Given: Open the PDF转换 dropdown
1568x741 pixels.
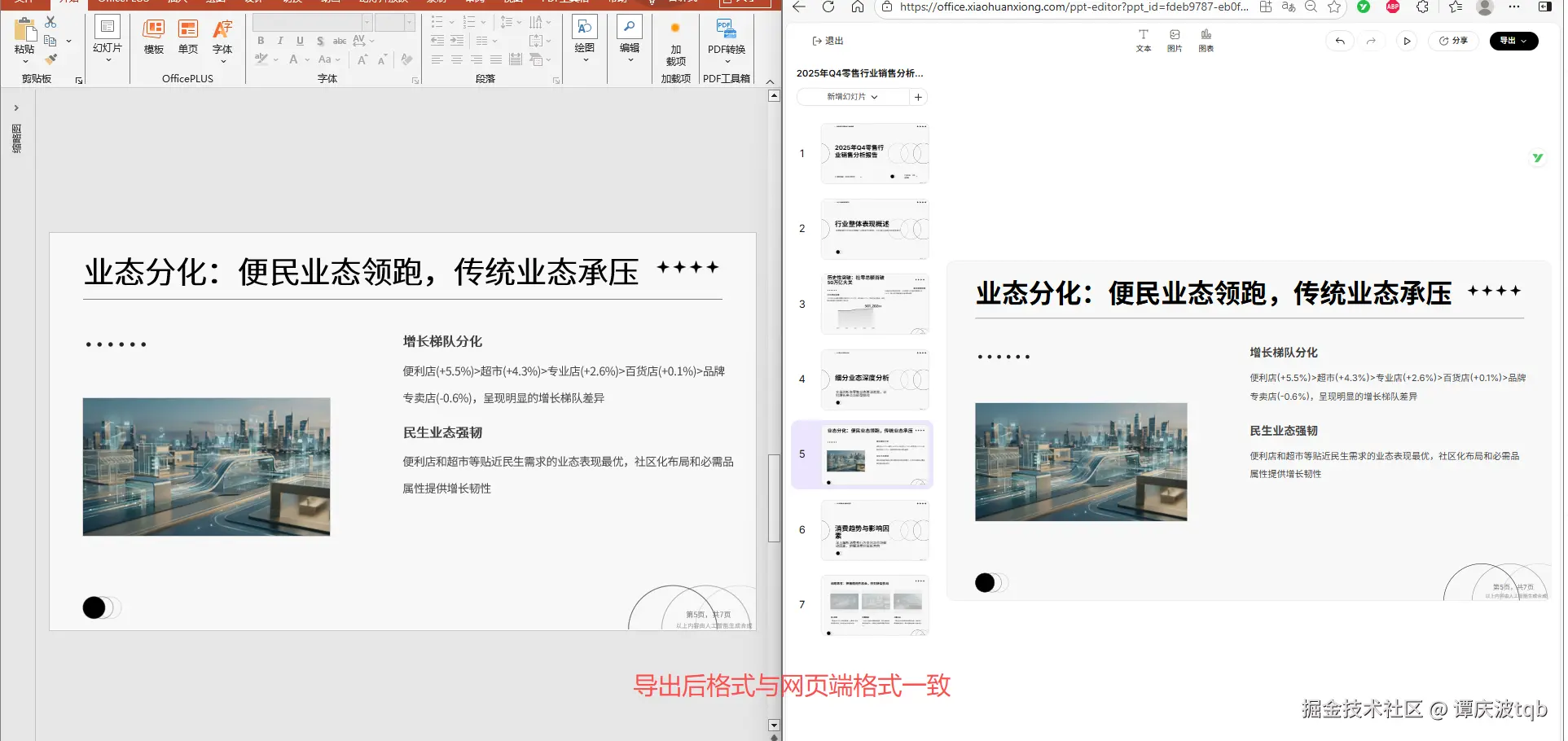Looking at the screenshot, I should [727, 60].
